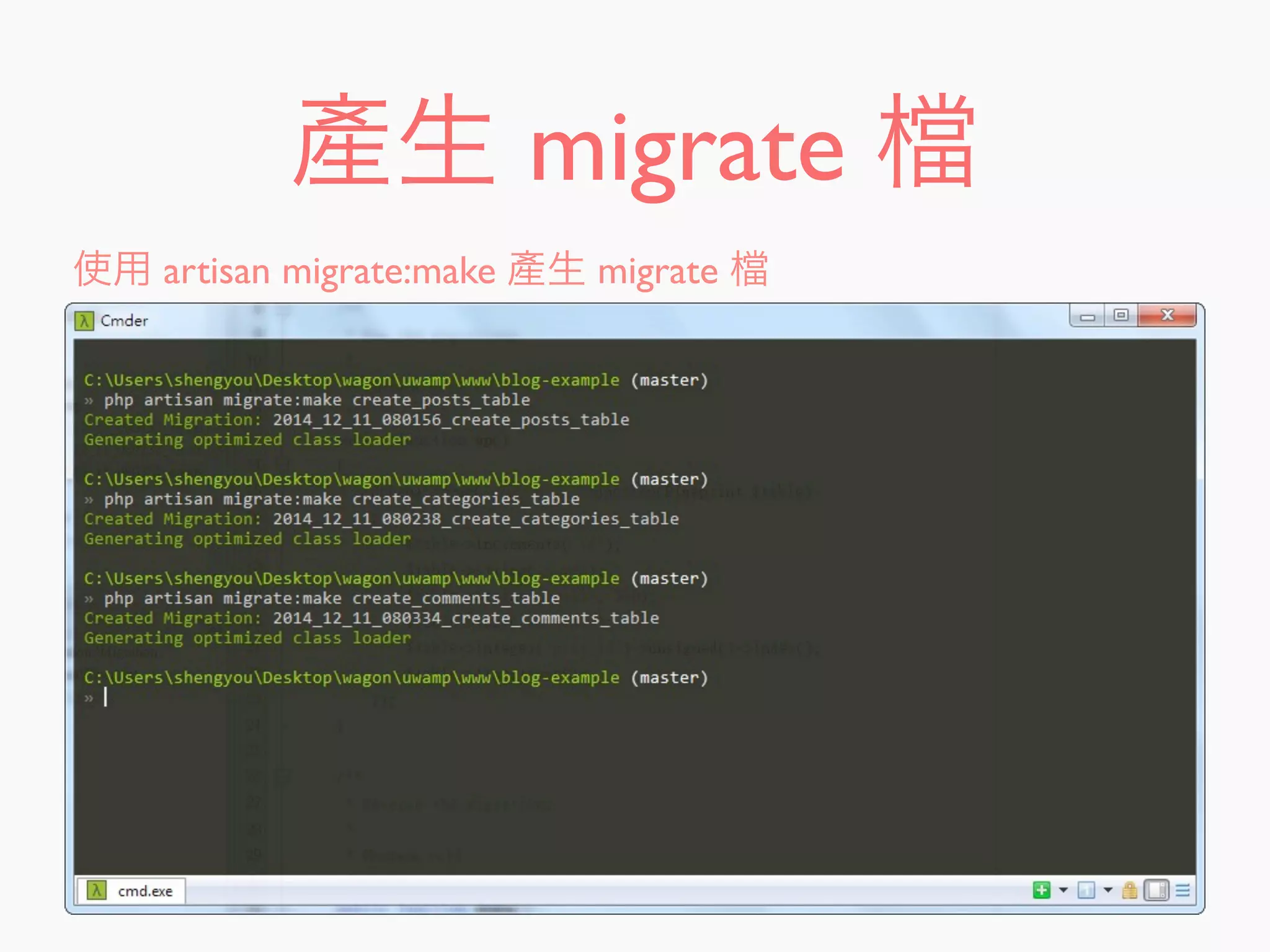Click 'Generating optimized class loader' under comments migration
Screen dimensions: 1270x952
click(247, 638)
